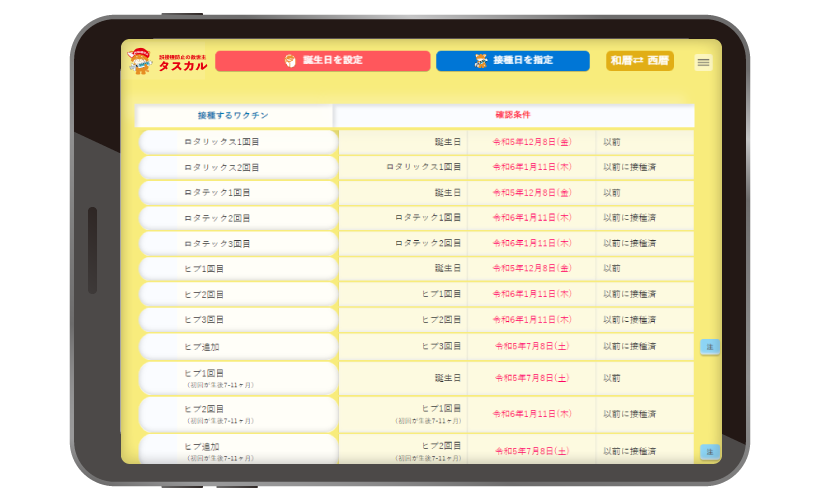Screen dimensions: 820x501
Task: Choose the ロタテック3回目 vaccine
Action: tap(238, 243)
